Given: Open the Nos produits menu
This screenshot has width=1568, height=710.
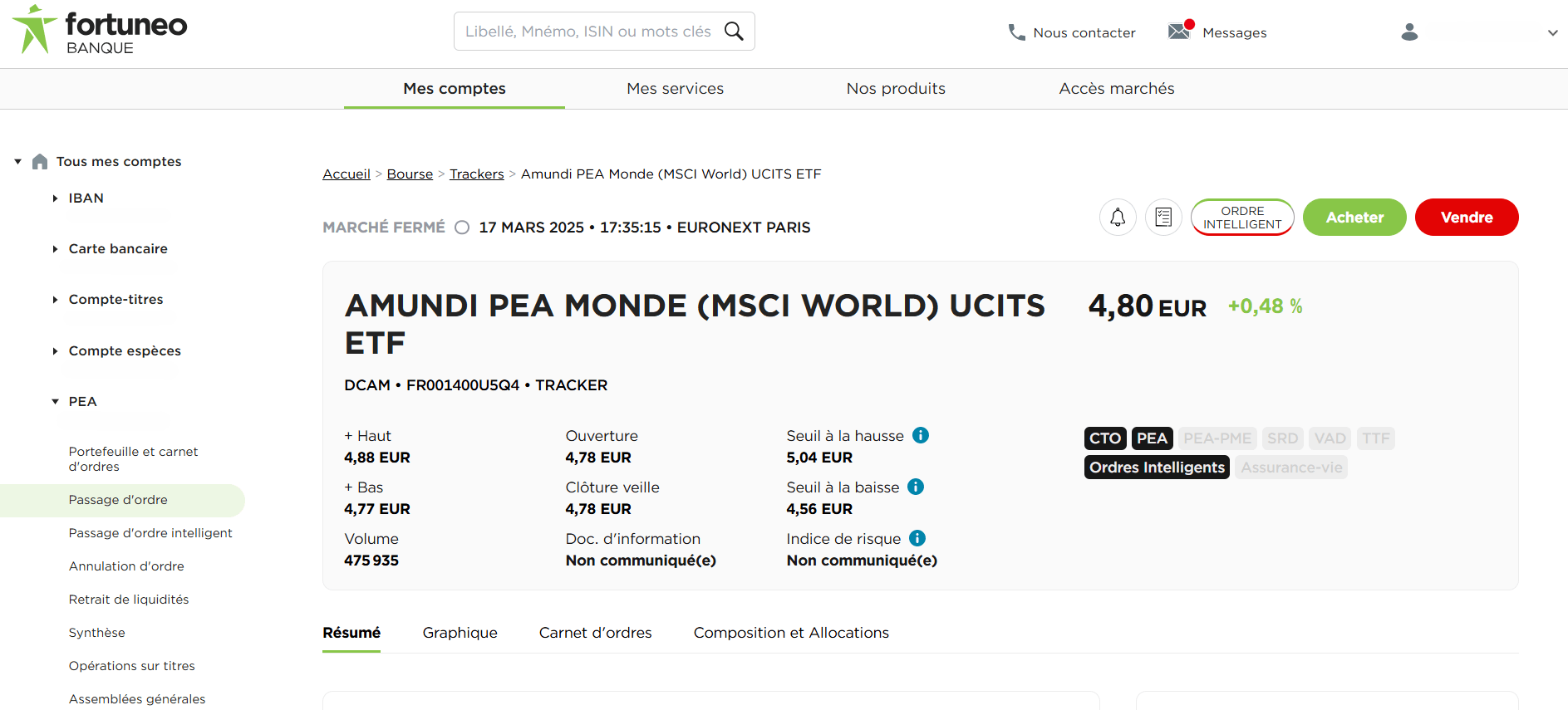Looking at the screenshot, I should (x=896, y=89).
